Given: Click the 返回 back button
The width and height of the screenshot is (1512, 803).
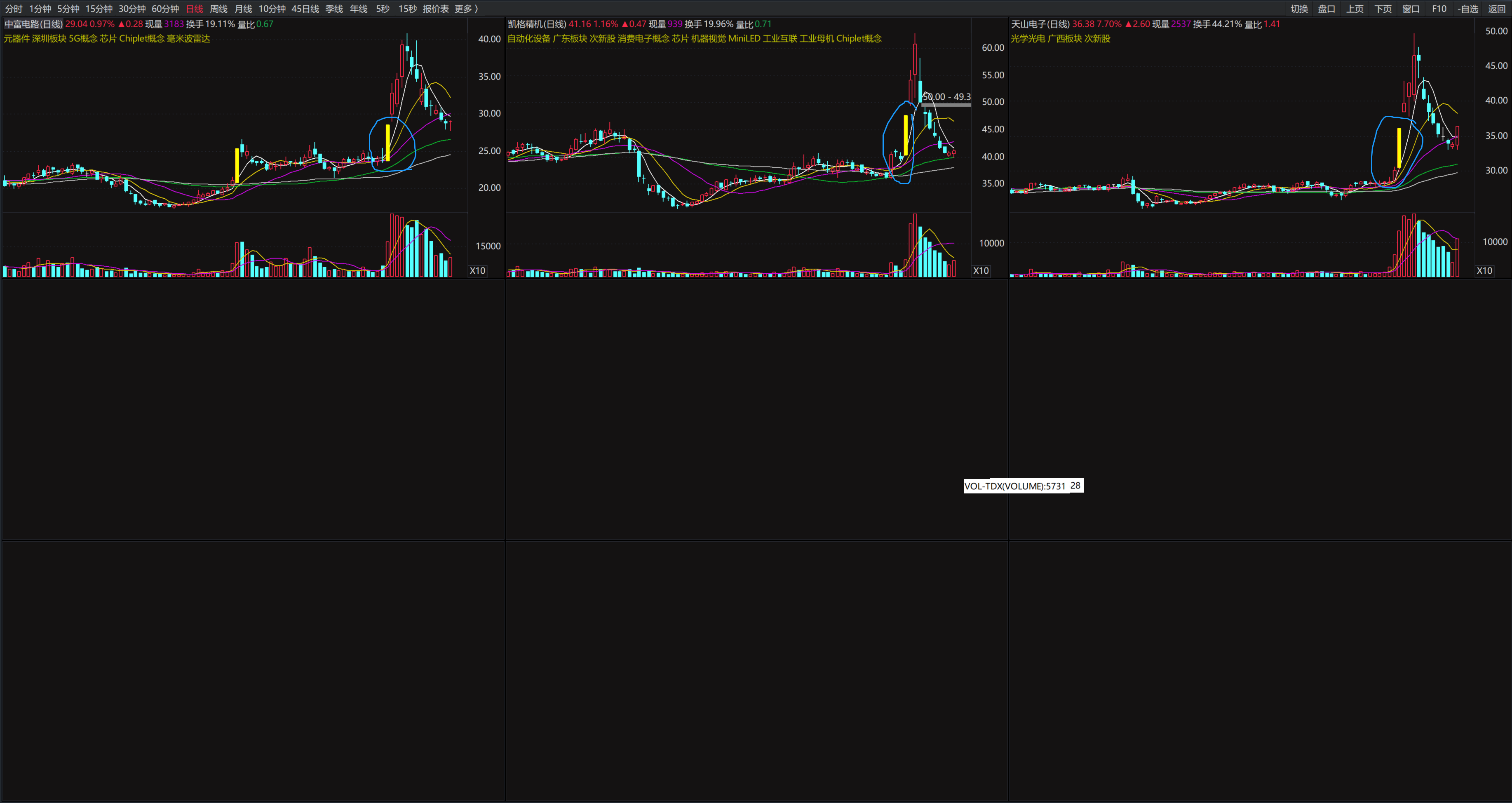Looking at the screenshot, I should click(x=1496, y=9).
